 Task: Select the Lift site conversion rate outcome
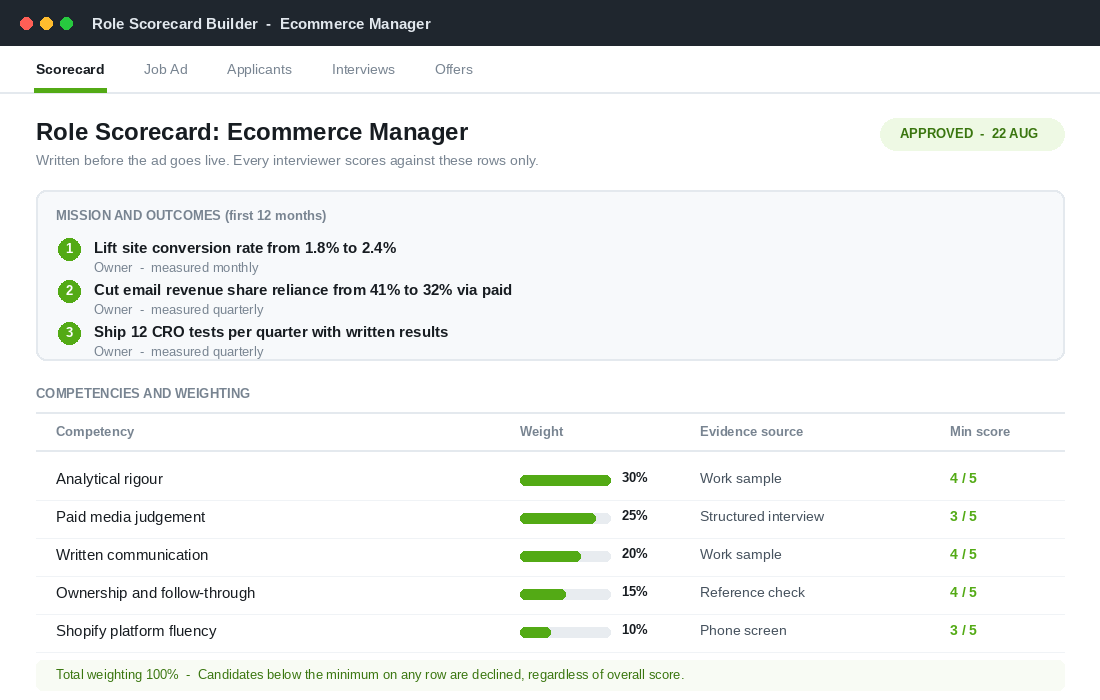245,248
